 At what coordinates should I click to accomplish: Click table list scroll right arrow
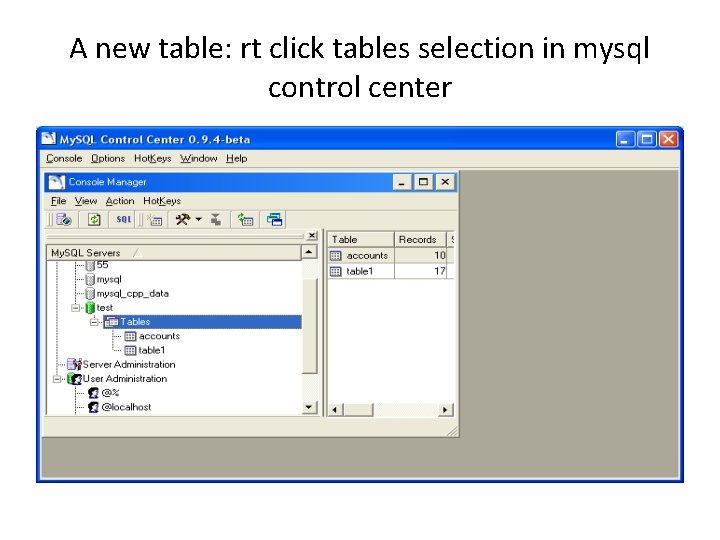[444, 410]
